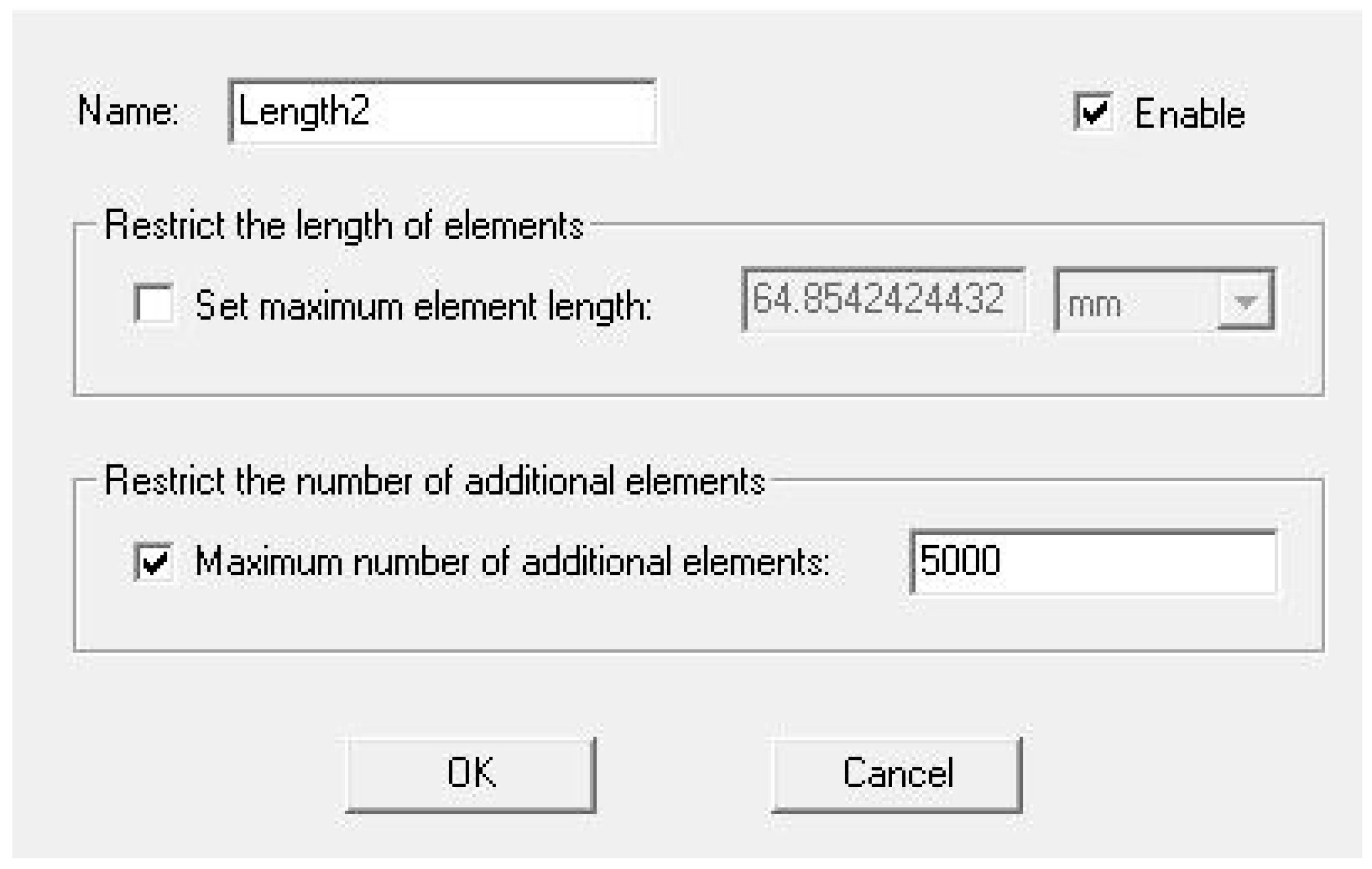The width and height of the screenshot is (1372, 869).
Task: Click the 5000 number text
Action: click(960, 561)
